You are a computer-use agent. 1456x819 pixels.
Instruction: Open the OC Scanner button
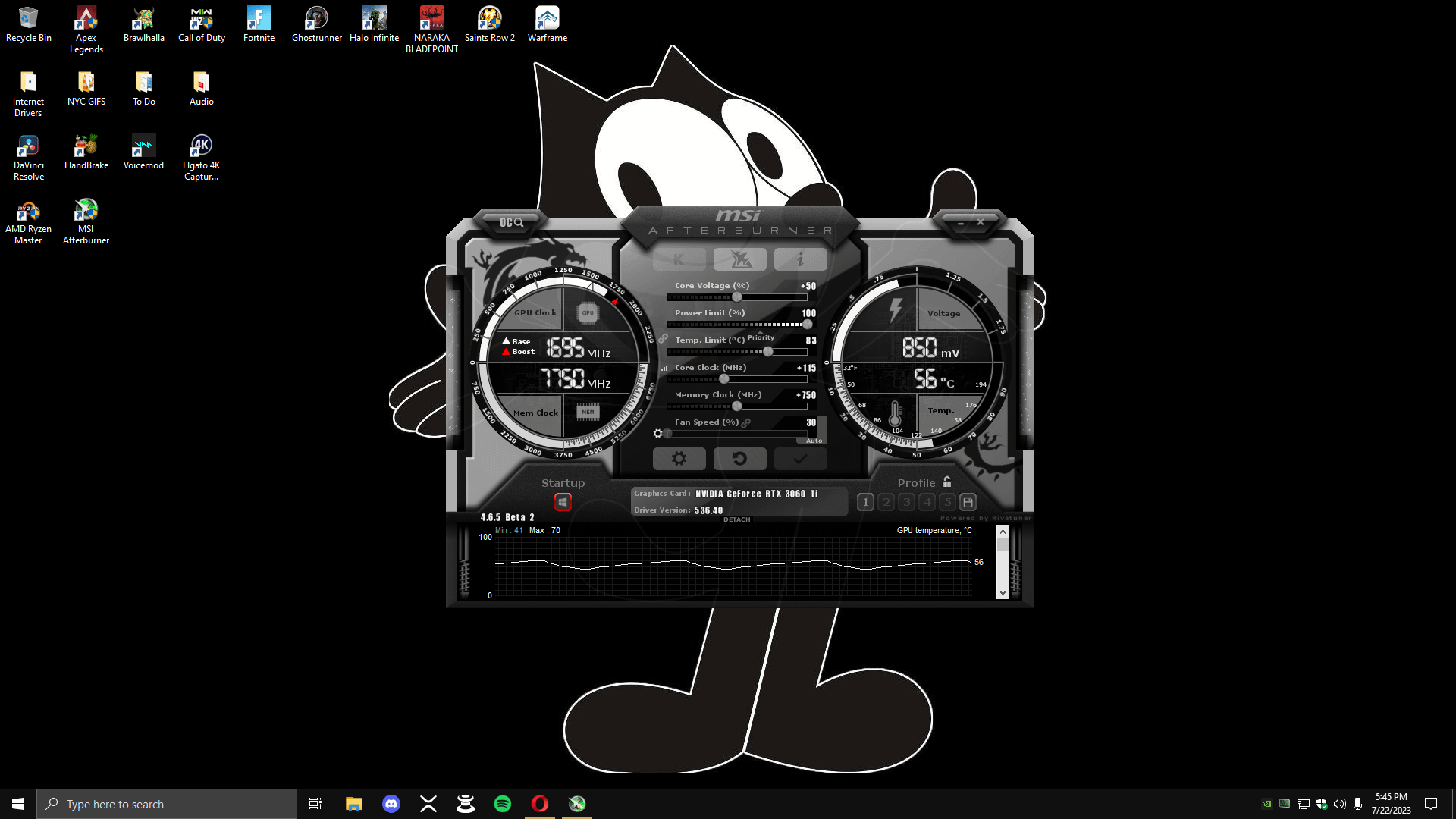(x=511, y=222)
